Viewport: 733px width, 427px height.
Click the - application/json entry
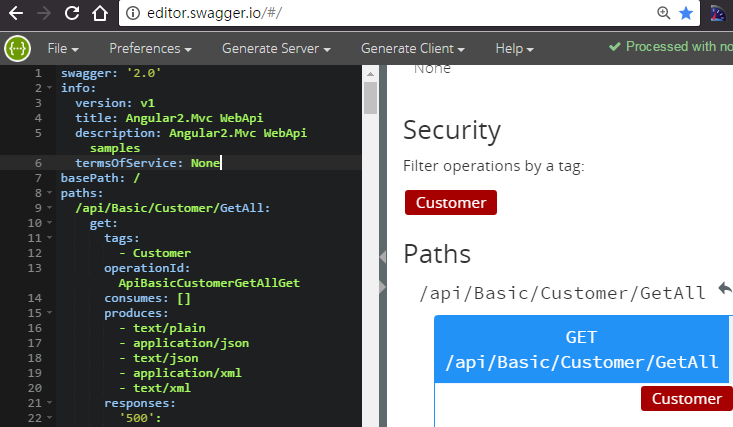(x=184, y=343)
